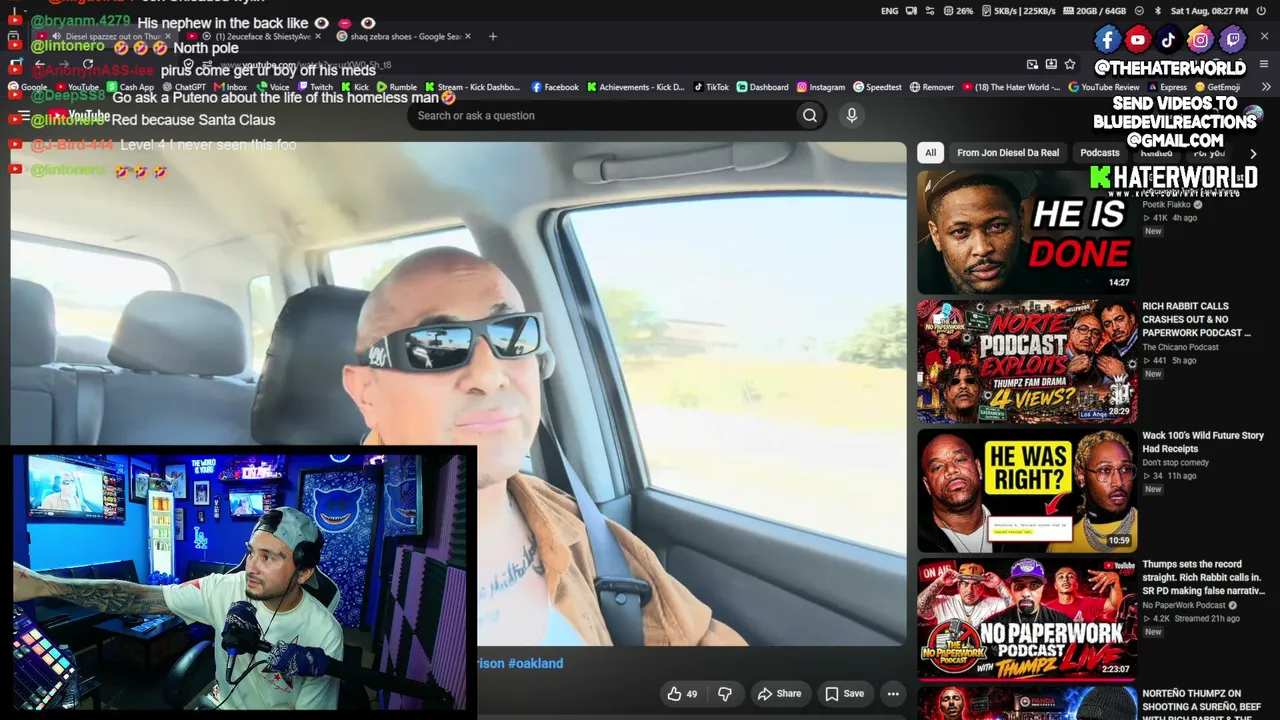Open the Speedtest bookmark
This screenshot has height=720, width=1280.
click(x=877, y=87)
